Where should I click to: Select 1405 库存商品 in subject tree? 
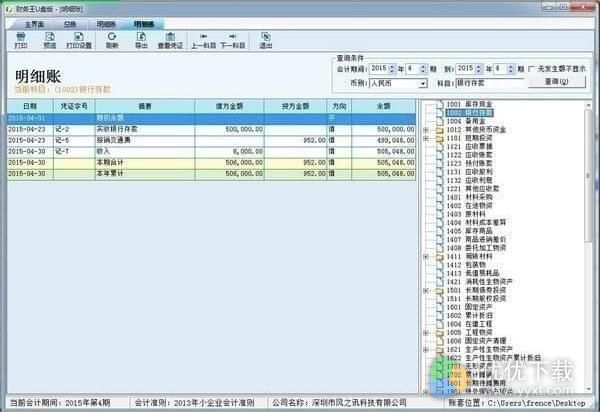470,231
